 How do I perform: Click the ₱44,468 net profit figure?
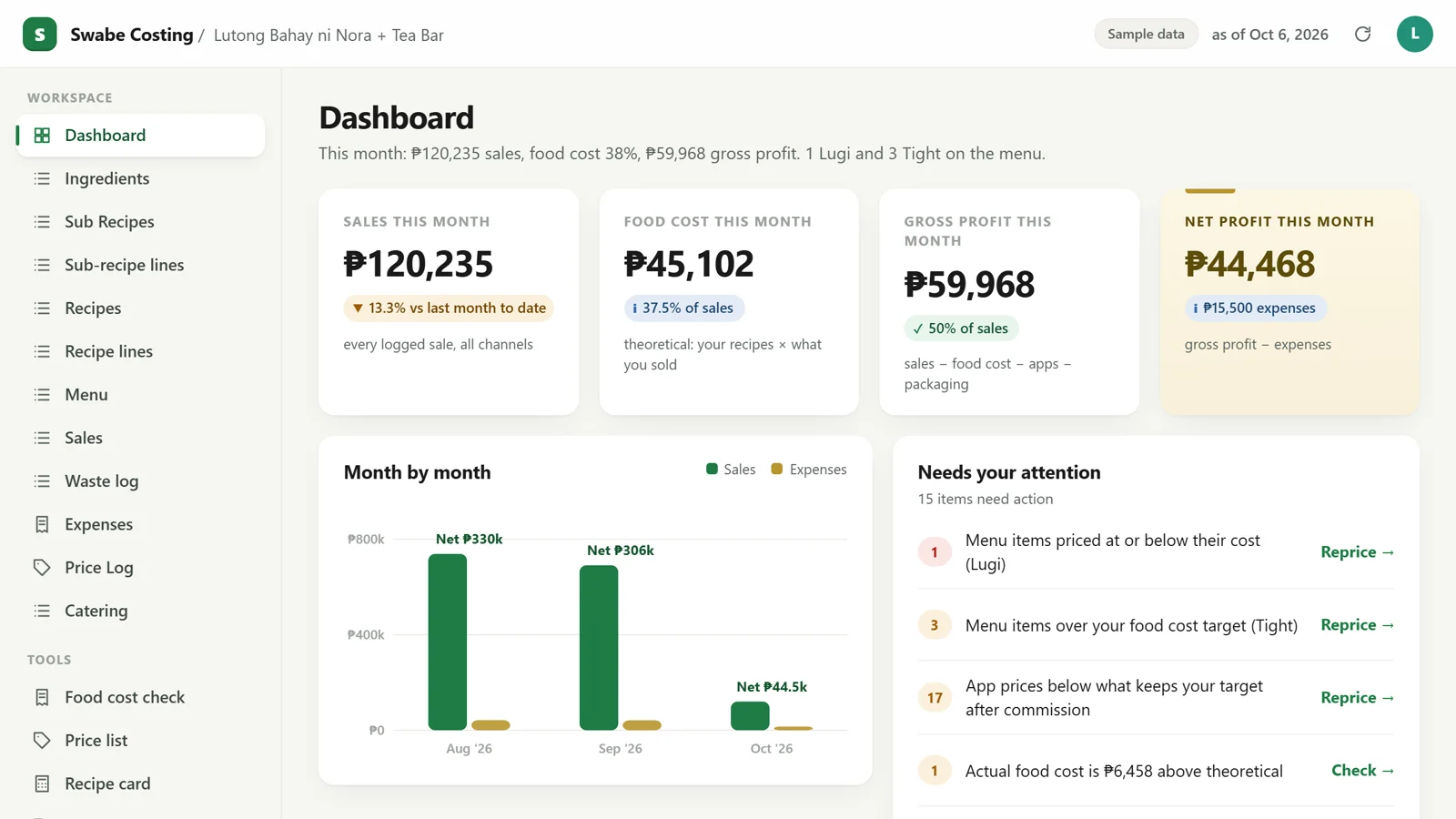click(x=1250, y=264)
